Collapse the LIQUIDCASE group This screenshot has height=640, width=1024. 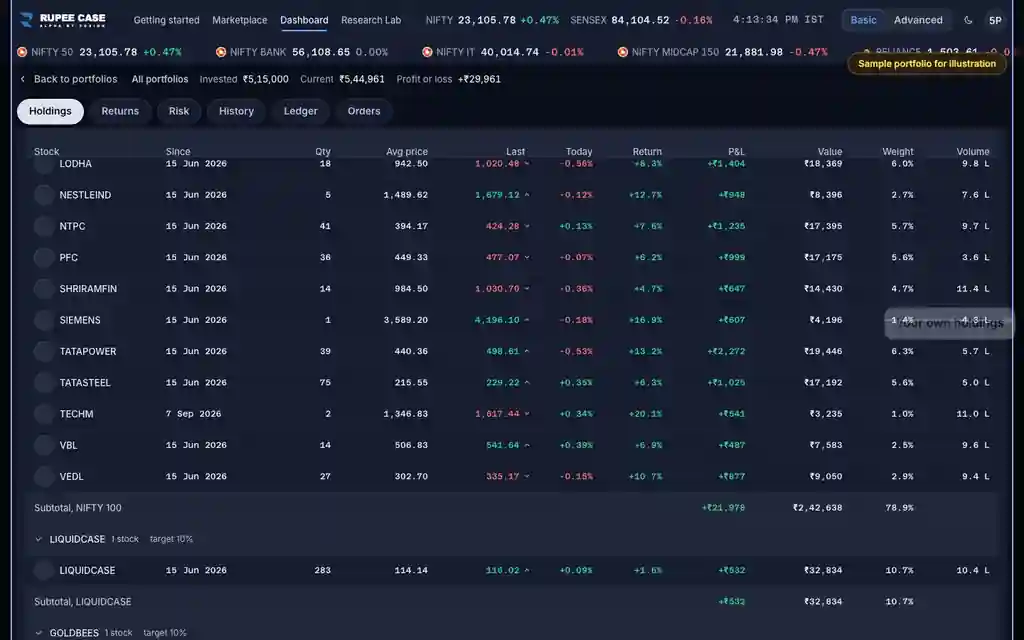[38, 539]
